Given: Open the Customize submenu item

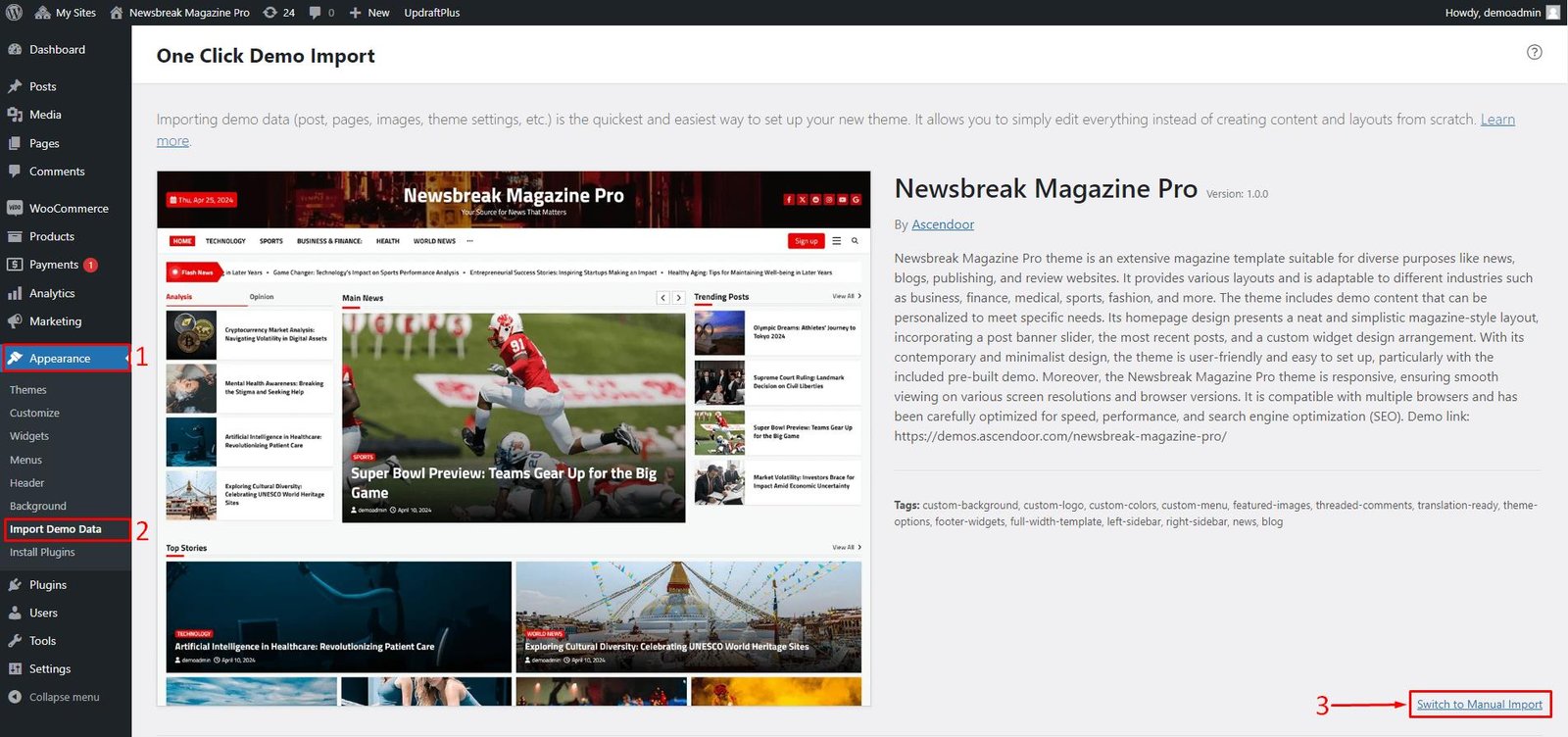Looking at the screenshot, I should [x=34, y=414].
